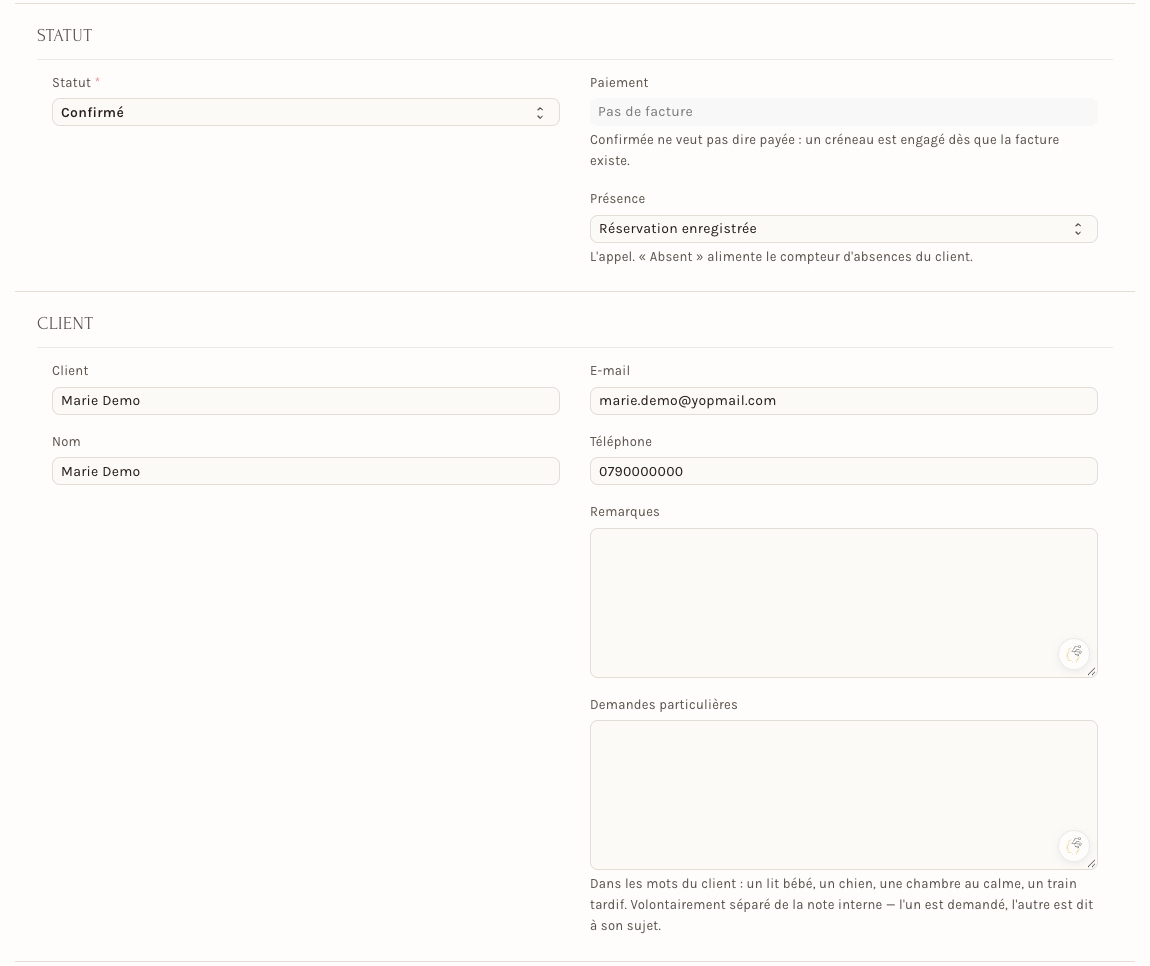Click the chevron arrows on Statut select
Screen dimensions: 1150x966
(x=540, y=112)
